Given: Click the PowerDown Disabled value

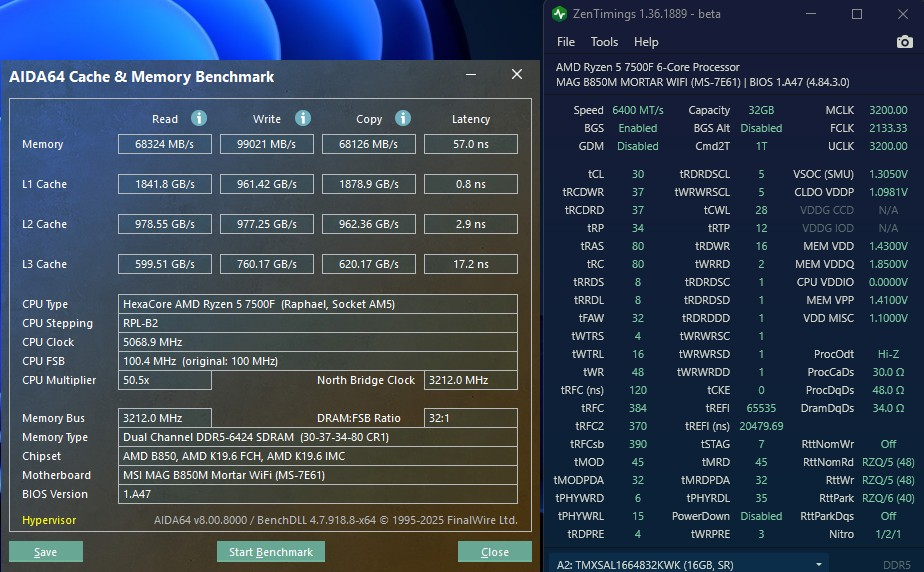Looking at the screenshot, I should pyautogui.click(x=761, y=516).
